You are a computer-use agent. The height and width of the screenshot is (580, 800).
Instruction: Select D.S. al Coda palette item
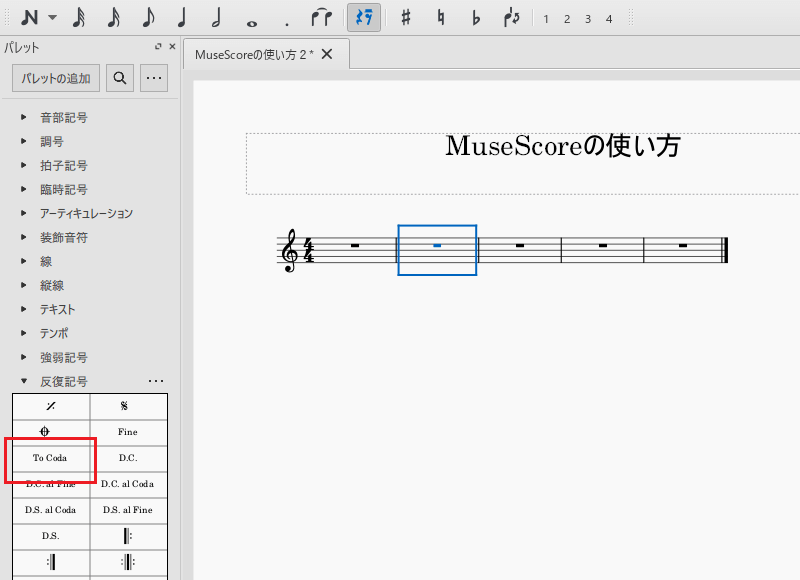click(x=51, y=510)
